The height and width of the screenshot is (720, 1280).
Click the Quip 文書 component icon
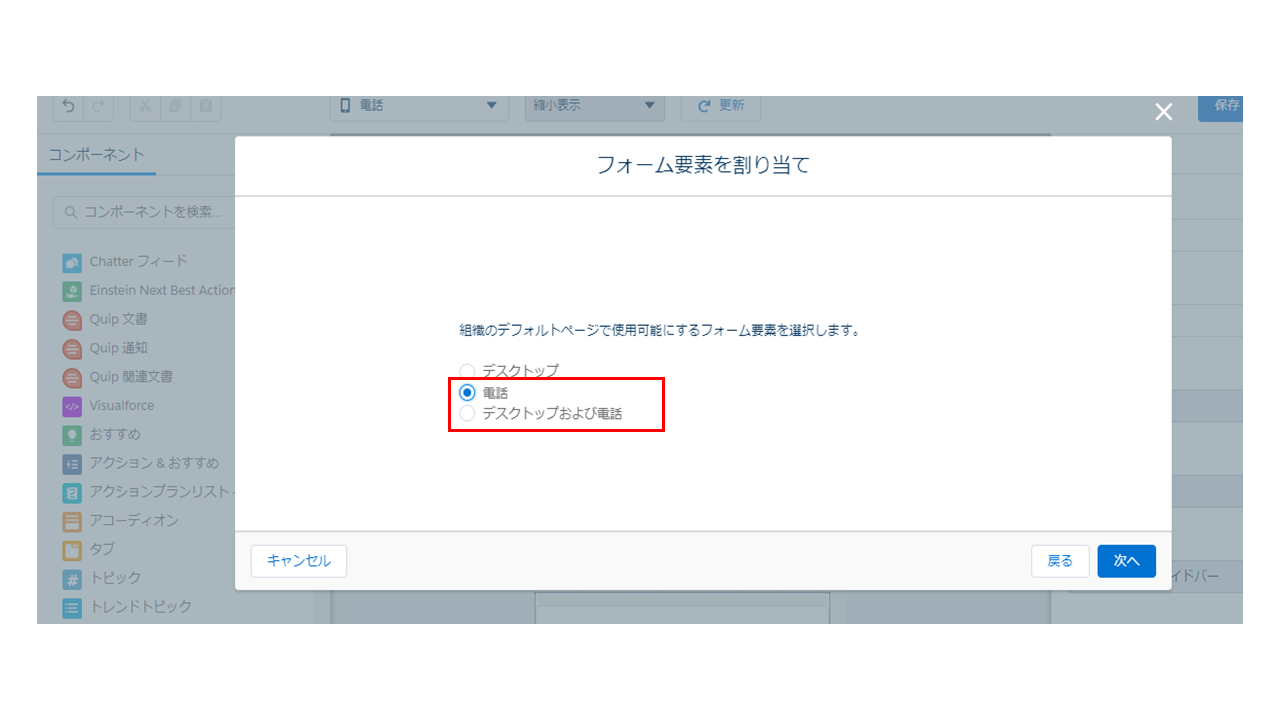pyautogui.click(x=72, y=320)
